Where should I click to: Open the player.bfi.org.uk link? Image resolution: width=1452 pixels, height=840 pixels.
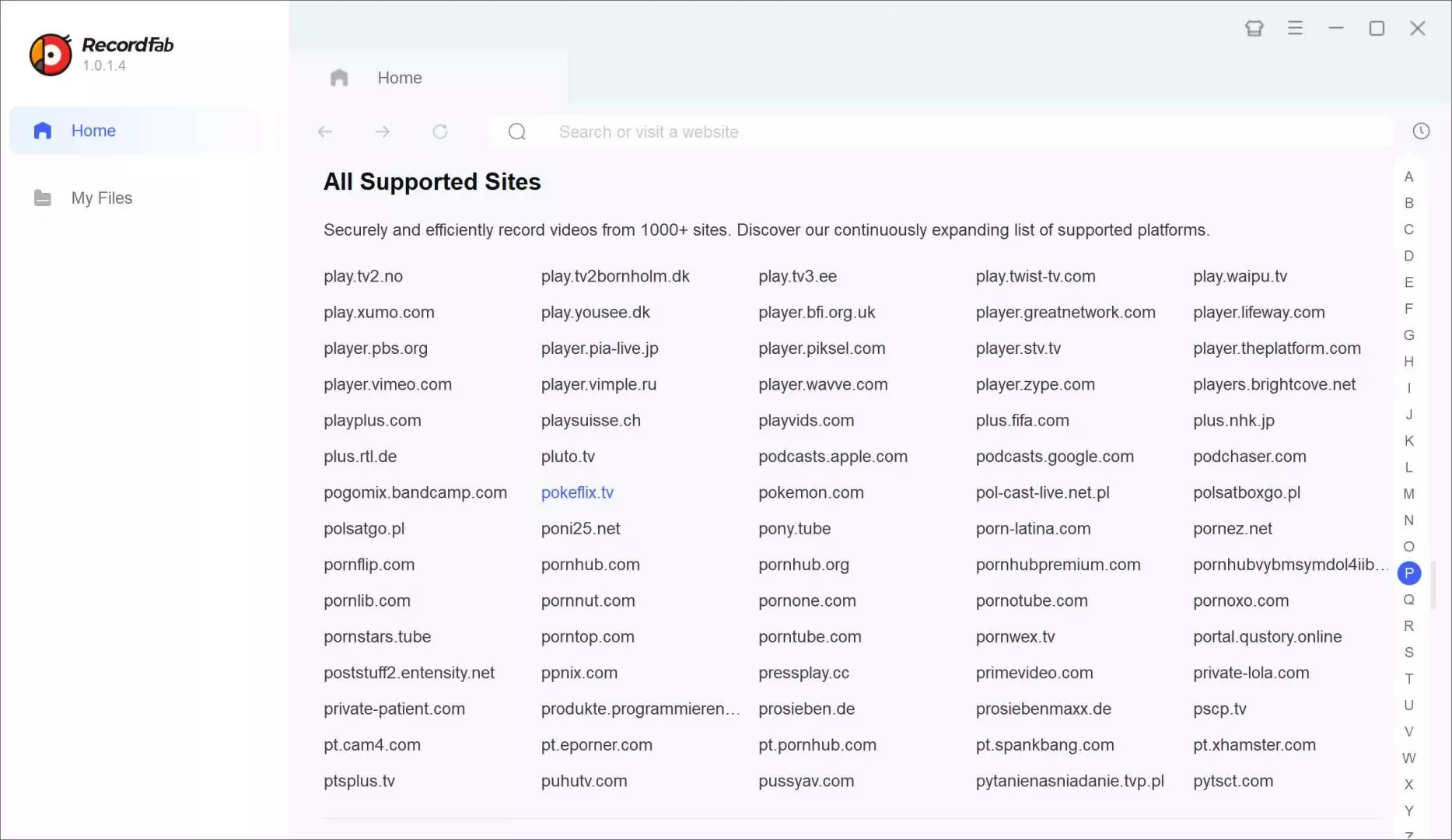[817, 312]
